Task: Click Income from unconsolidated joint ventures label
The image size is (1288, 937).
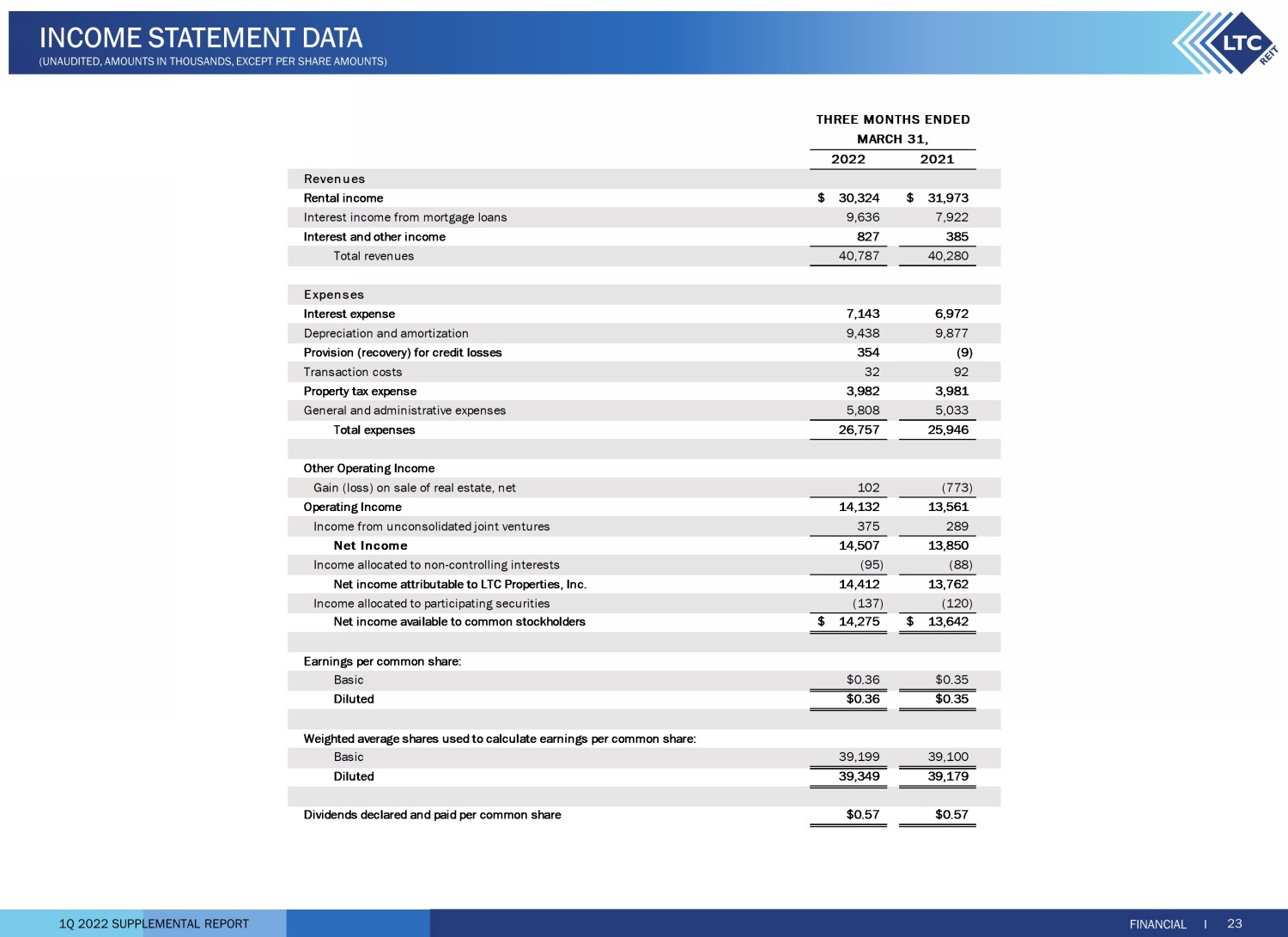Action: pyautogui.click(x=432, y=526)
